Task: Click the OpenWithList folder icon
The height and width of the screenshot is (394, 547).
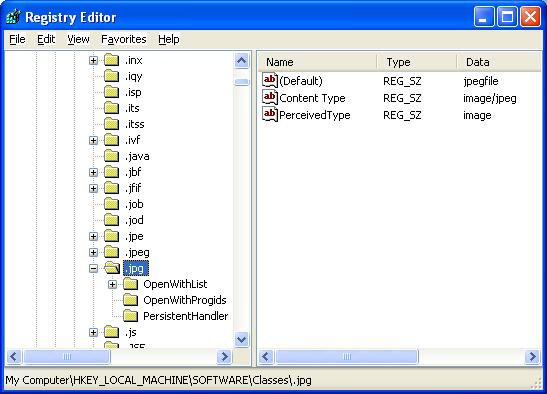Action: (x=130, y=284)
